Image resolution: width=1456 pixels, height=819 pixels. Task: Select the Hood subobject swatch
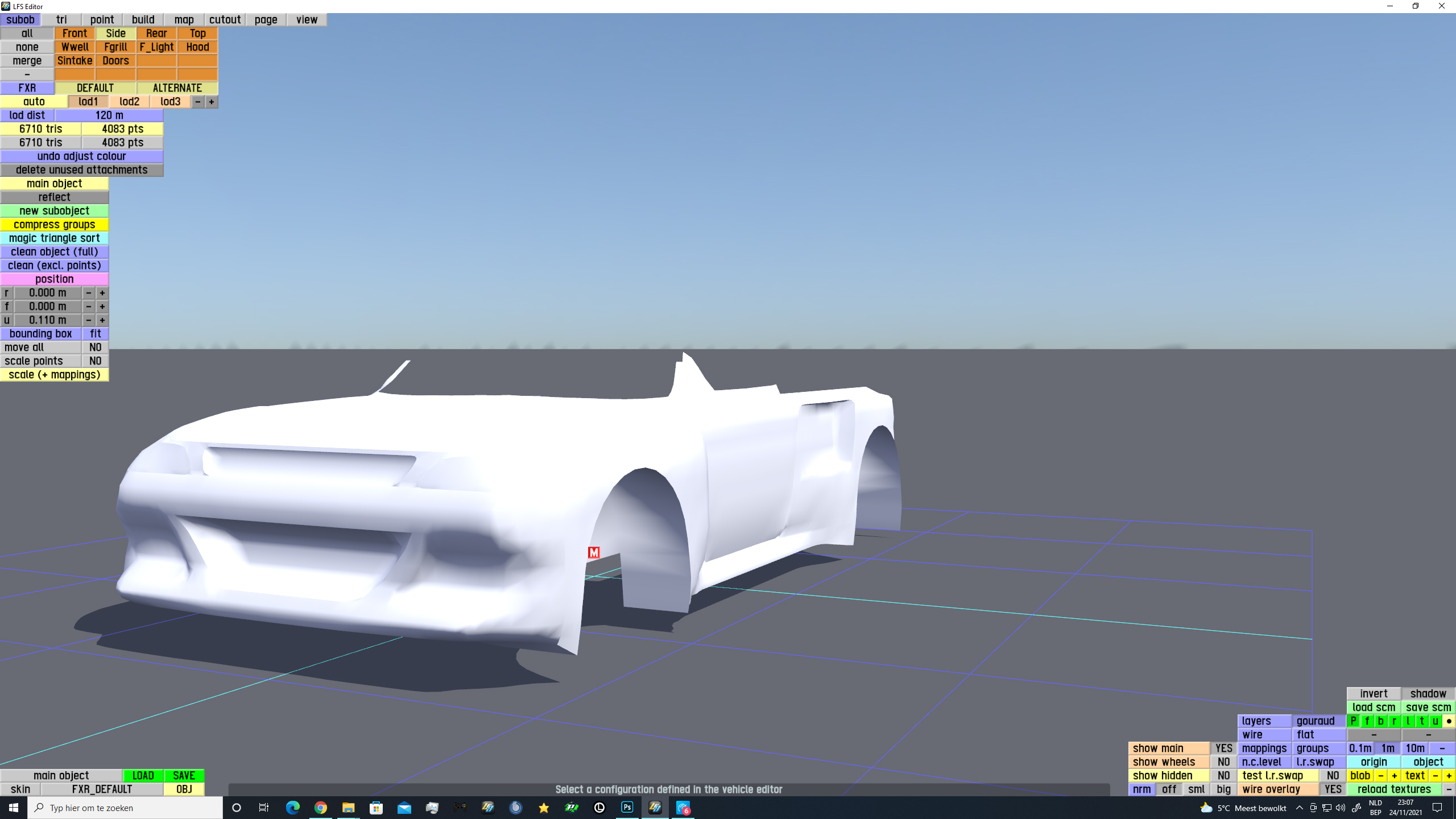click(x=197, y=47)
